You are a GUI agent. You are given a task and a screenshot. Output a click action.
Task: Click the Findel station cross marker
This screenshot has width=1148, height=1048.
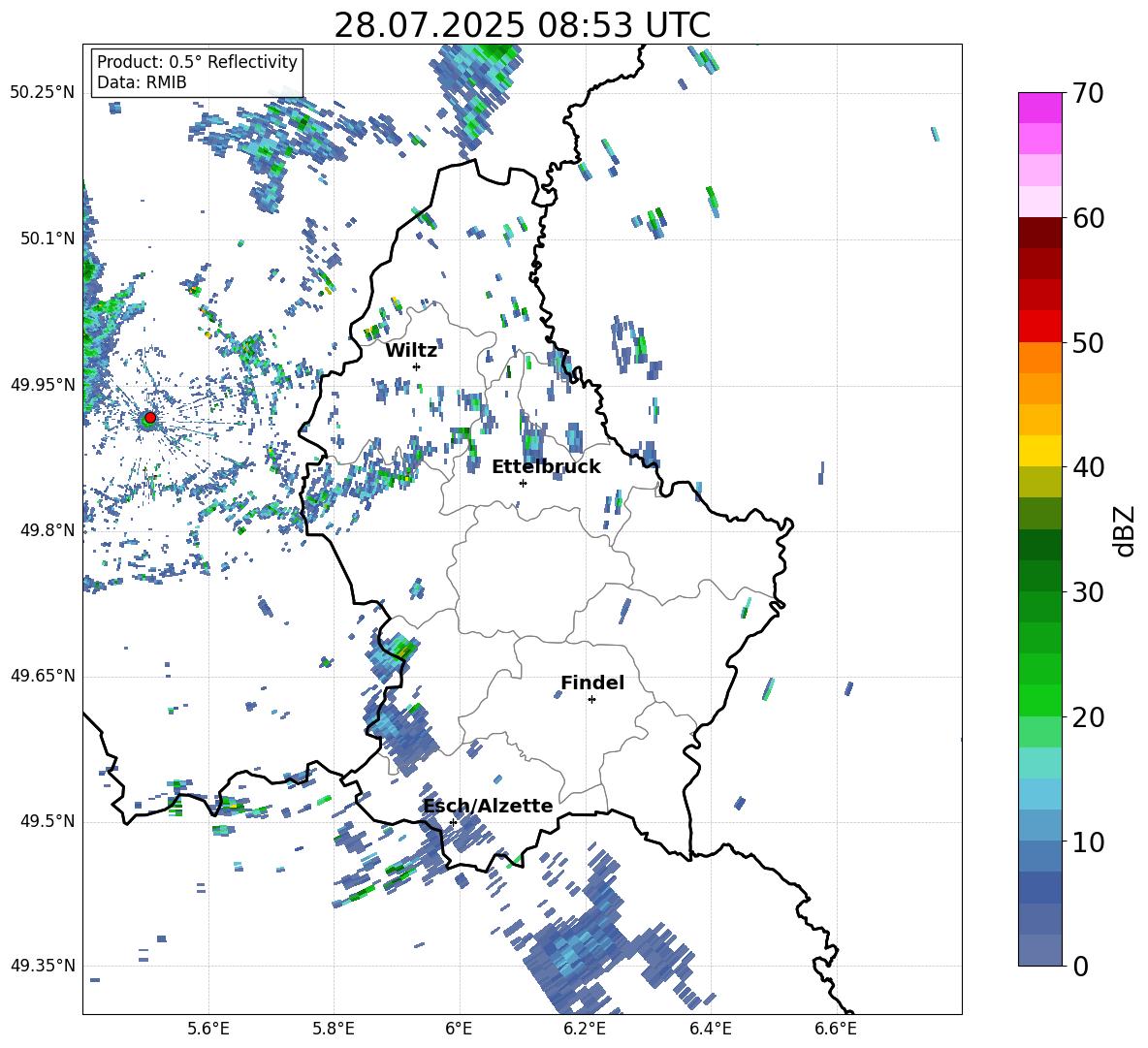click(x=591, y=700)
